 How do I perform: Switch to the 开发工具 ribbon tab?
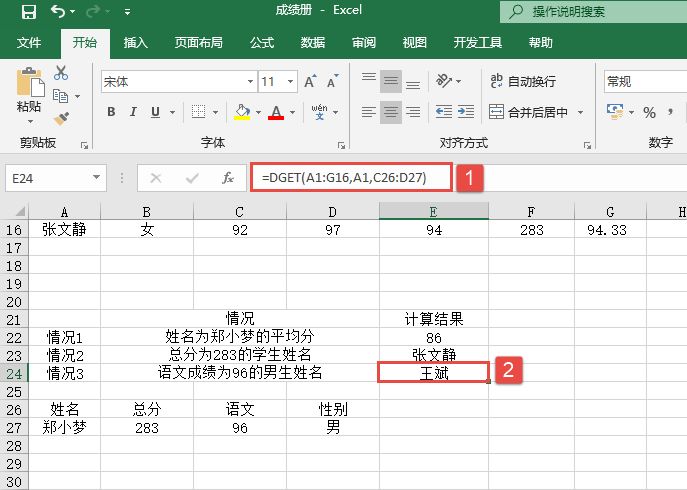pyautogui.click(x=478, y=43)
